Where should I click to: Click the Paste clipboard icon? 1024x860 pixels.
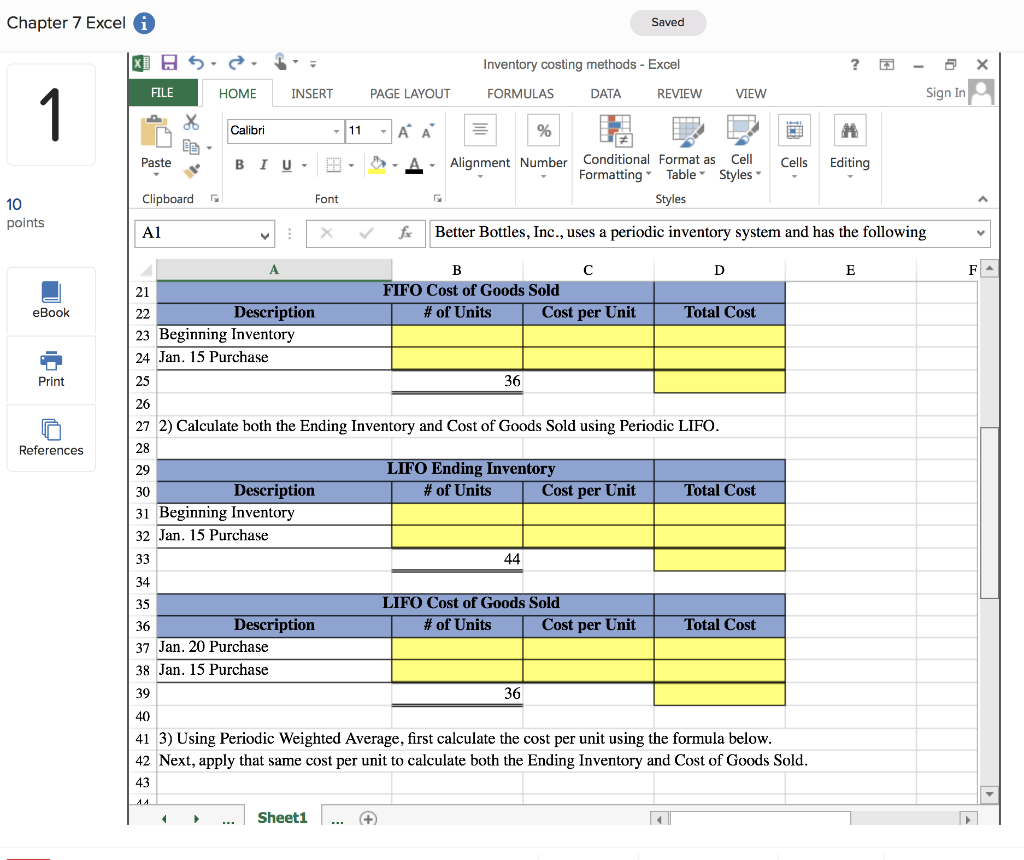pos(156,132)
